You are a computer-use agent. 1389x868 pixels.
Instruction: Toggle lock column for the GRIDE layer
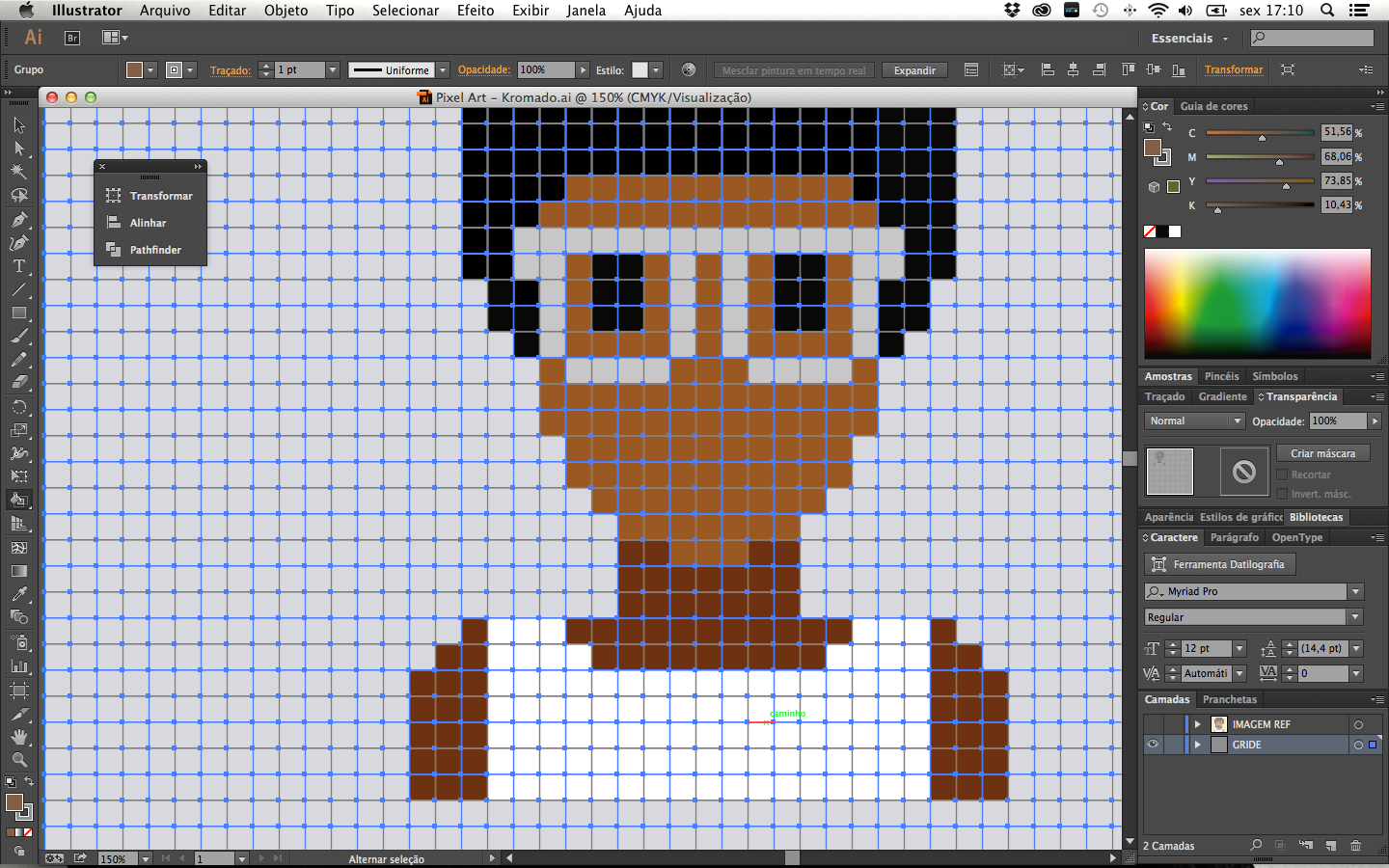tap(1174, 745)
